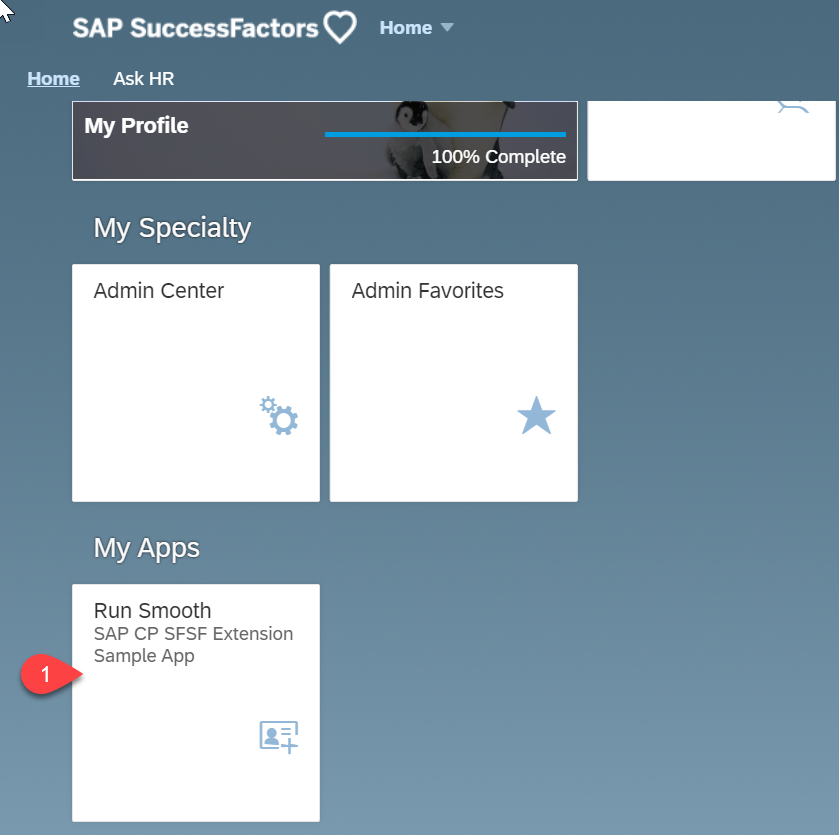Click the SAP SuccessFactors brand text

[x=195, y=28]
